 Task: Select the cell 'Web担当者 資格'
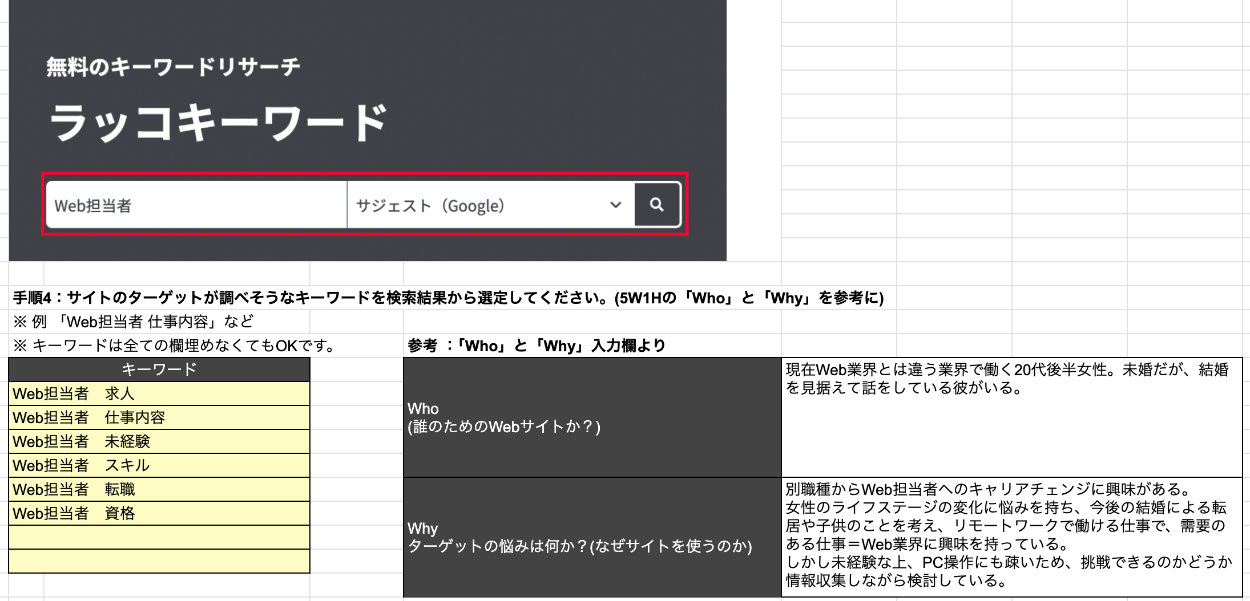[x=159, y=513]
